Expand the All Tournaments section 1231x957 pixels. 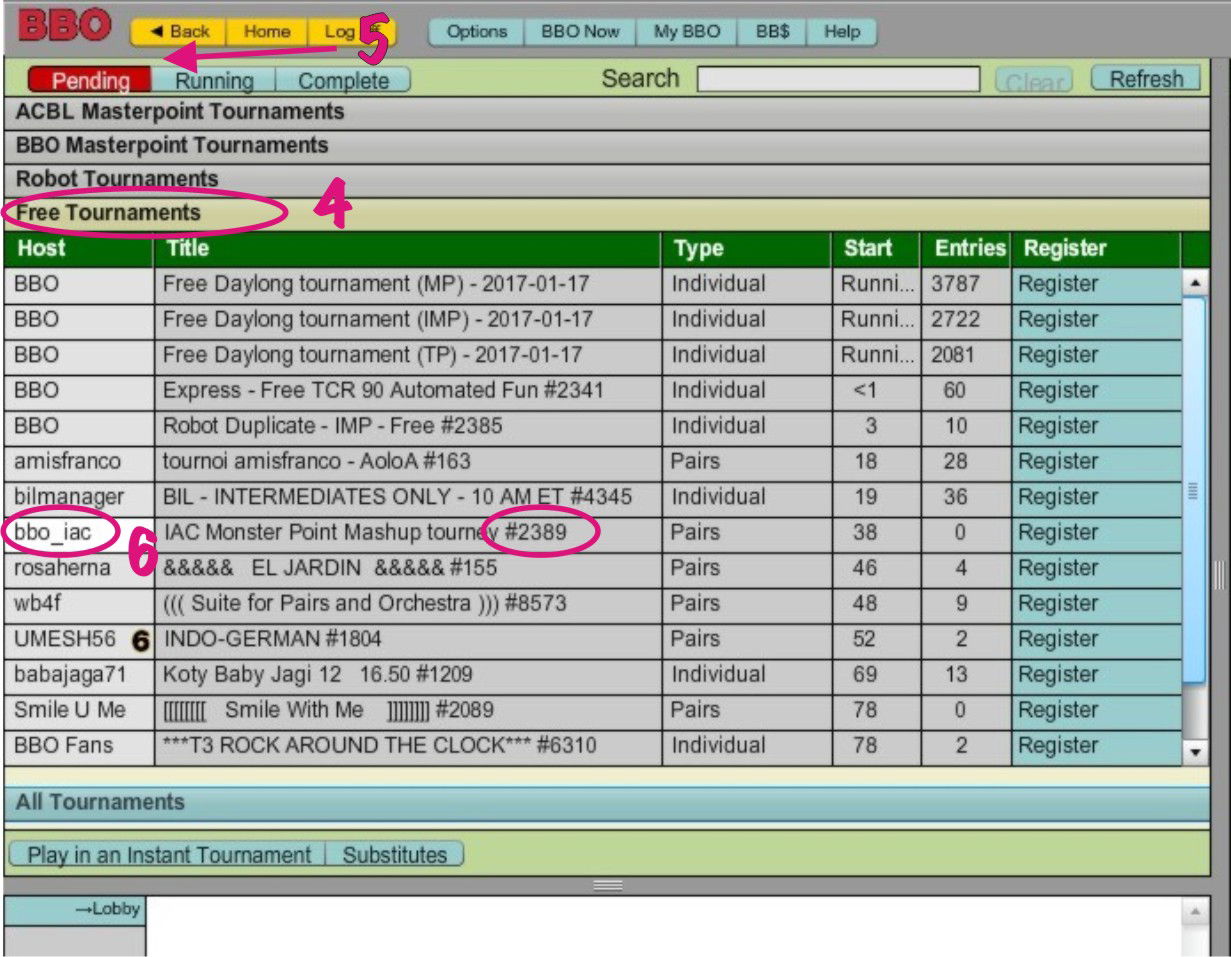(606, 803)
